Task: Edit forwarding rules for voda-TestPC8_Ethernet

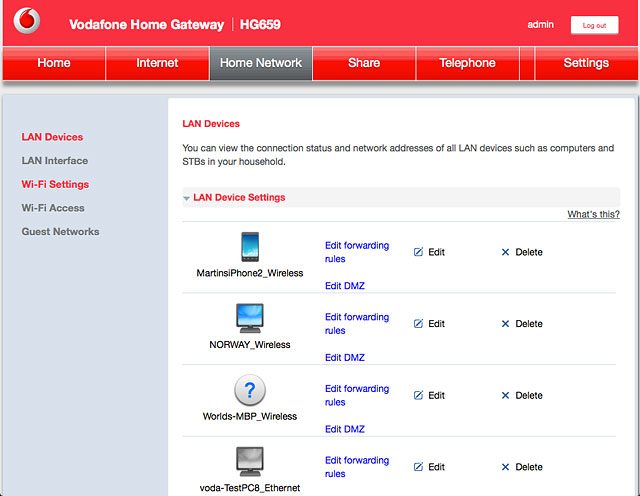Action: [357, 467]
